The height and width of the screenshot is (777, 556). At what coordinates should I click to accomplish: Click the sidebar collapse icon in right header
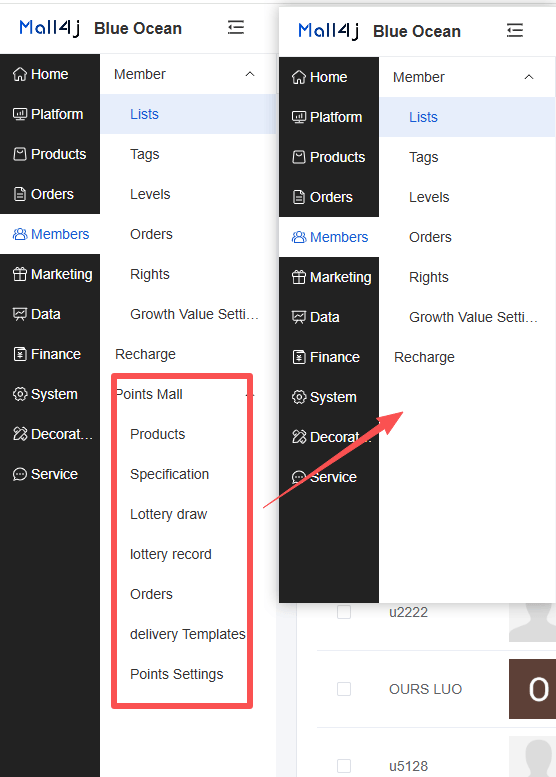(515, 31)
